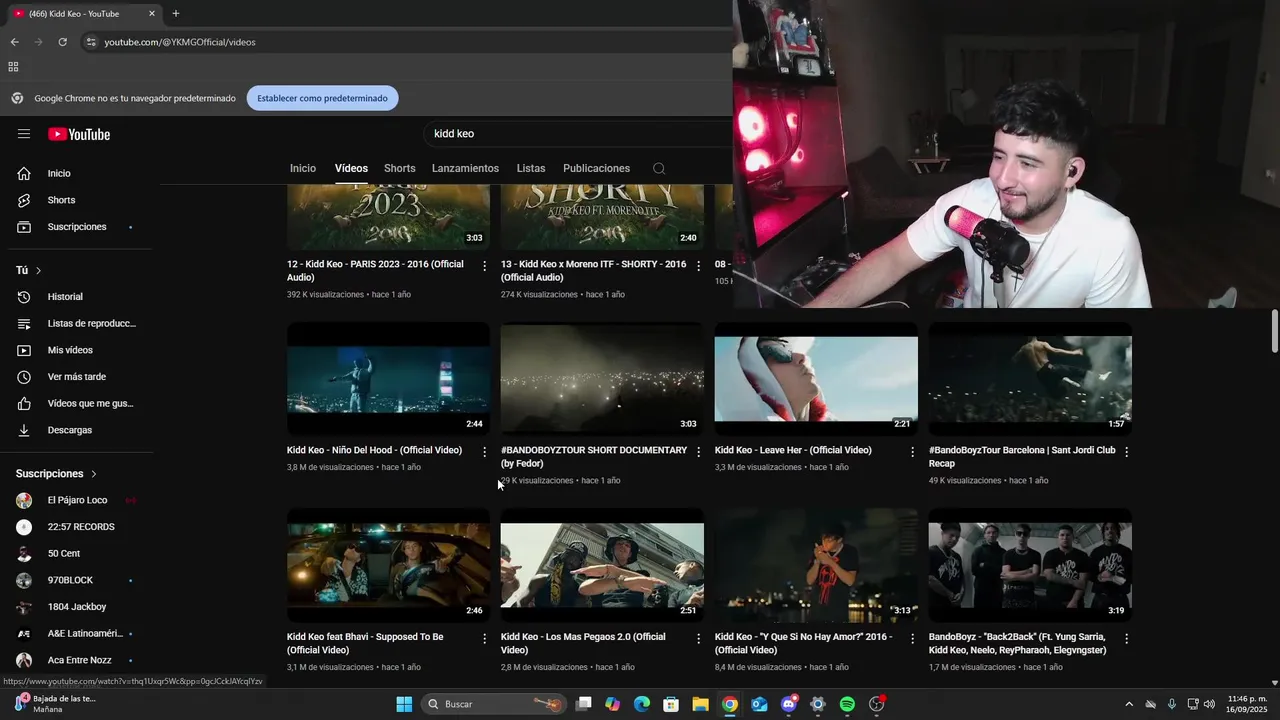Select the Vídeos channel tab
1280x720 pixels.
click(x=351, y=168)
